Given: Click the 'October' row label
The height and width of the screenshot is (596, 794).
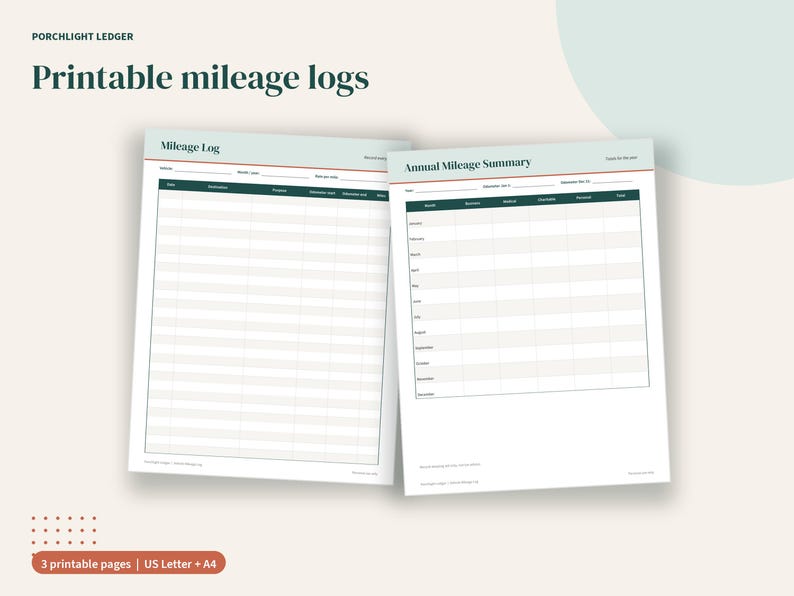Looking at the screenshot, I should click(422, 364).
